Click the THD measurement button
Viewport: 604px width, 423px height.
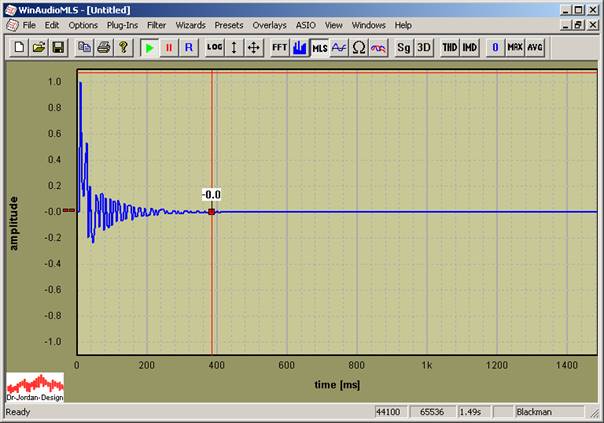pos(449,47)
